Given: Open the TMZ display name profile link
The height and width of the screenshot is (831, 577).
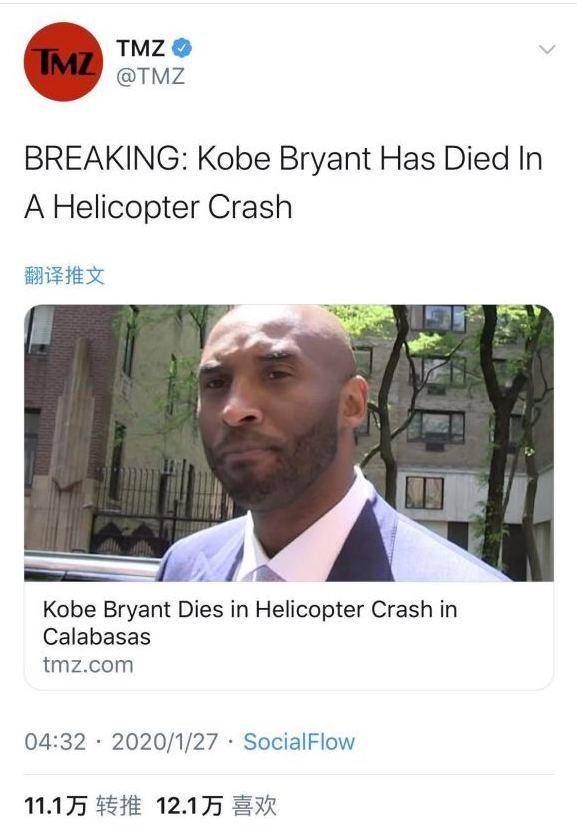Looking at the screenshot, I should [140, 48].
